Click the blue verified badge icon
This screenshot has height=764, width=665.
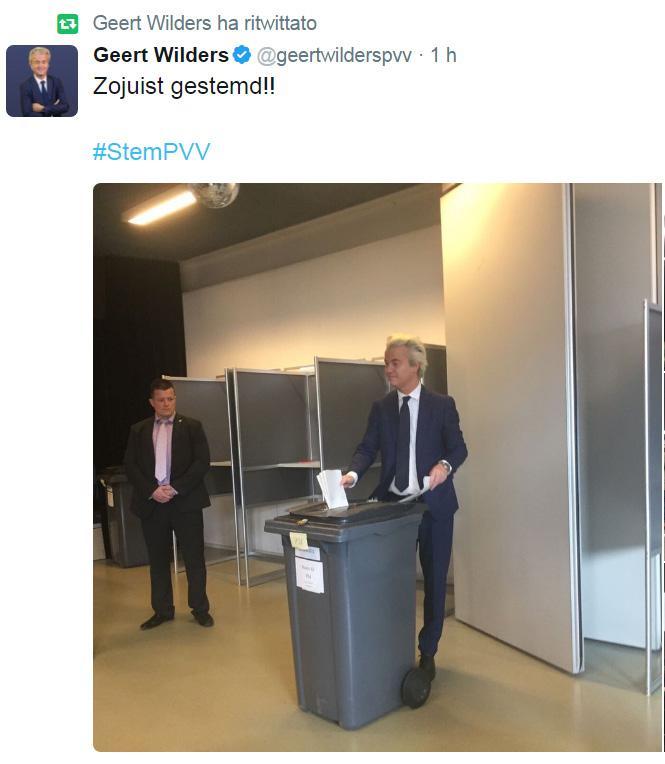[x=242, y=55]
